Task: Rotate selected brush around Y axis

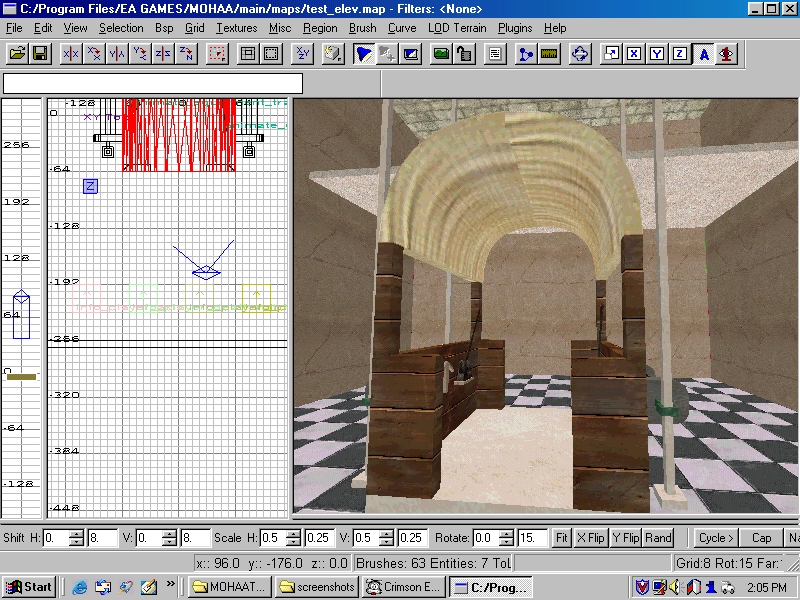Action: 140,54
